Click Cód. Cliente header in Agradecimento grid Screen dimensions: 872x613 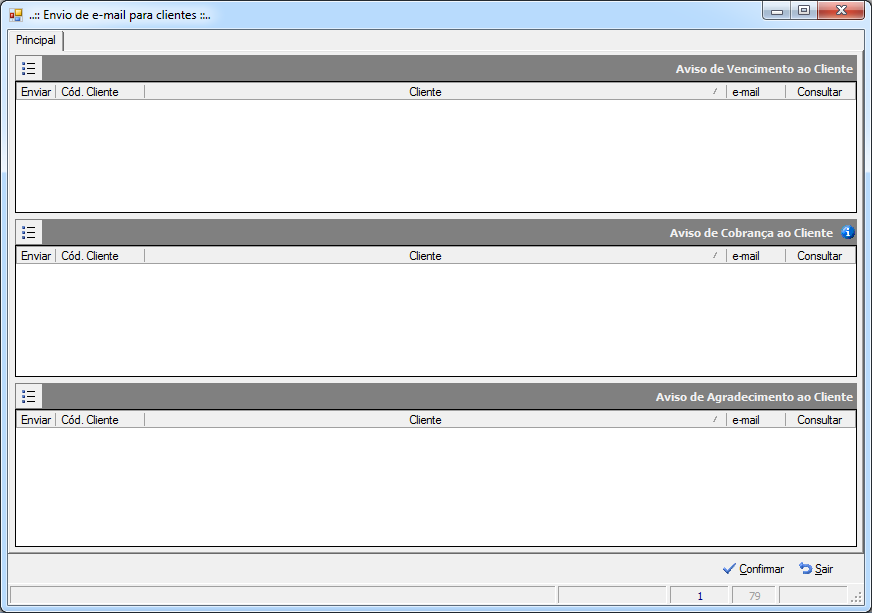coord(100,420)
